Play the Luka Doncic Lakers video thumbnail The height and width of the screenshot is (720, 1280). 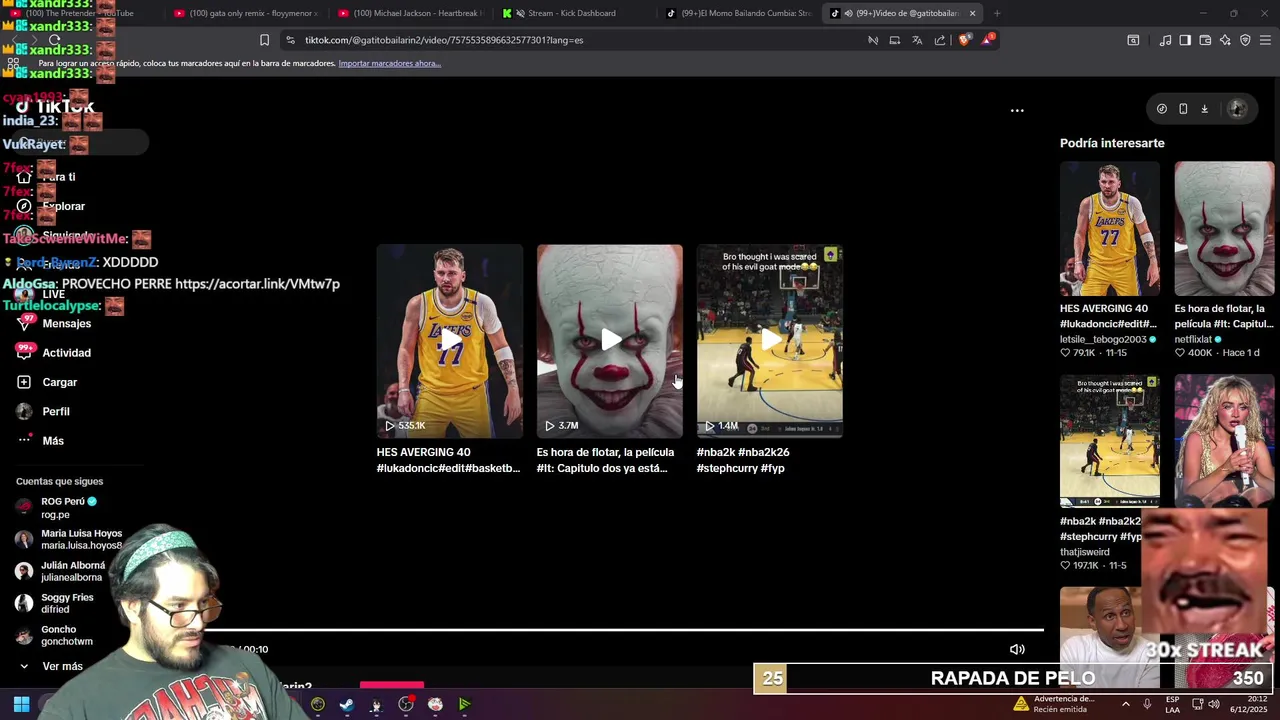(449, 341)
